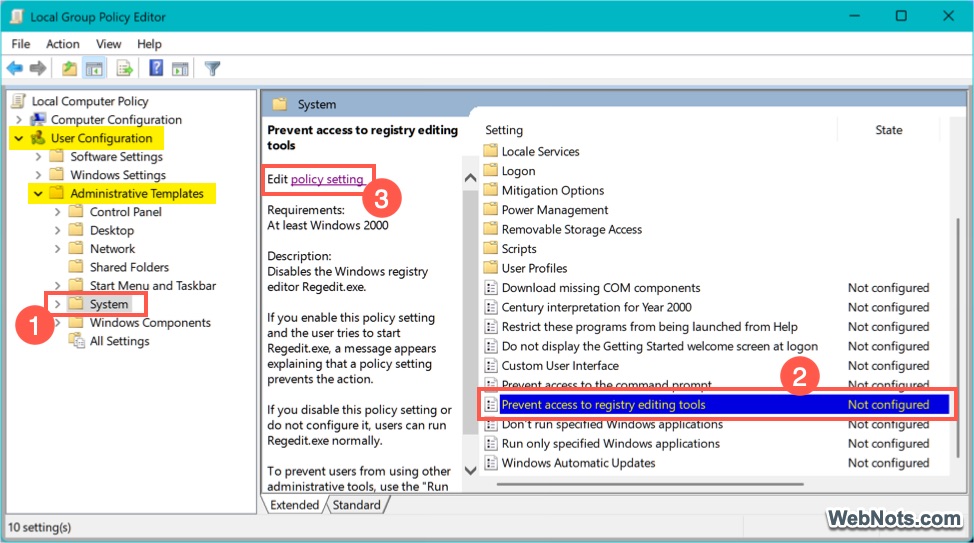Click the Export List toolbar icon
Screen dimensions: 974x543
[x=125, y=68]
